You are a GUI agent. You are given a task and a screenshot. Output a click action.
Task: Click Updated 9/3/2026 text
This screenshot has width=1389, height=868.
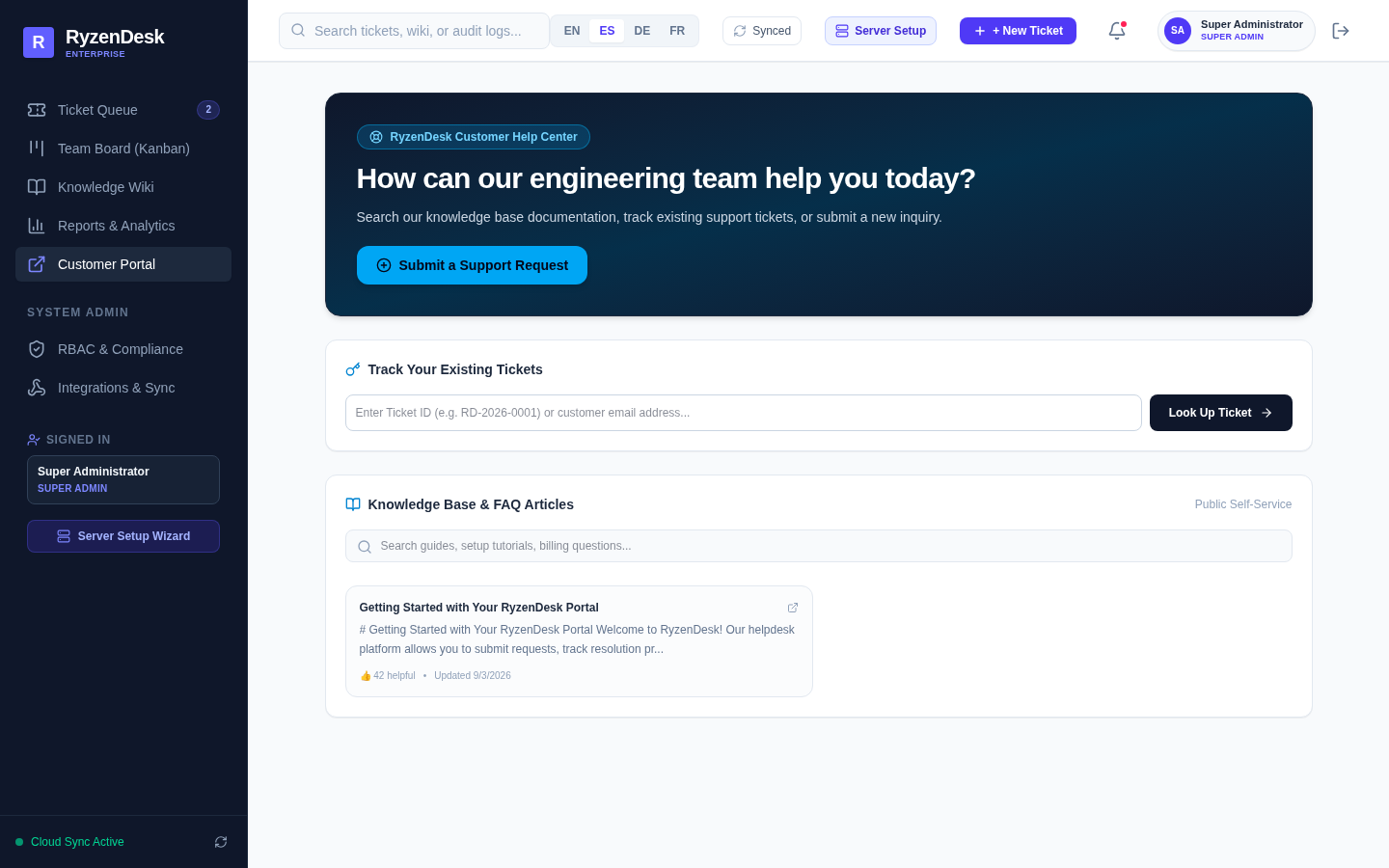pyautogui.click(x=473, y=676)
